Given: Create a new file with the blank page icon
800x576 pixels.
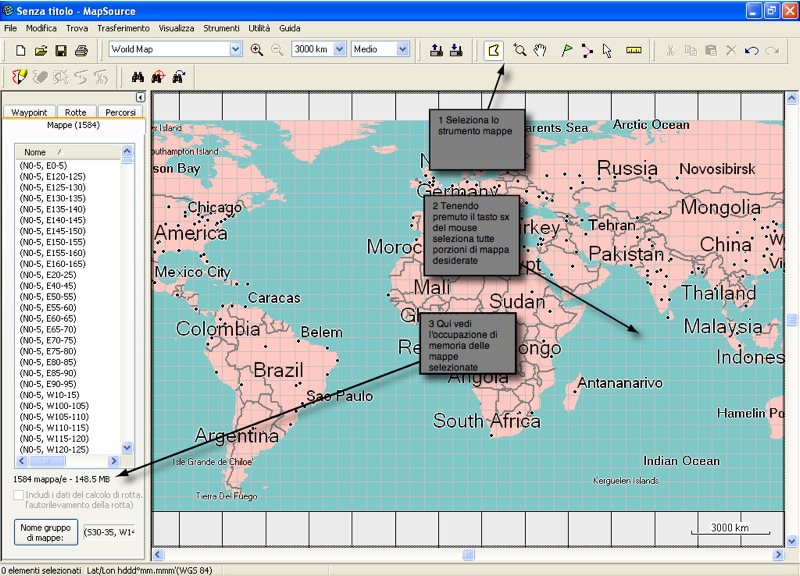Looking at the screenshot, I should (20, 50).
